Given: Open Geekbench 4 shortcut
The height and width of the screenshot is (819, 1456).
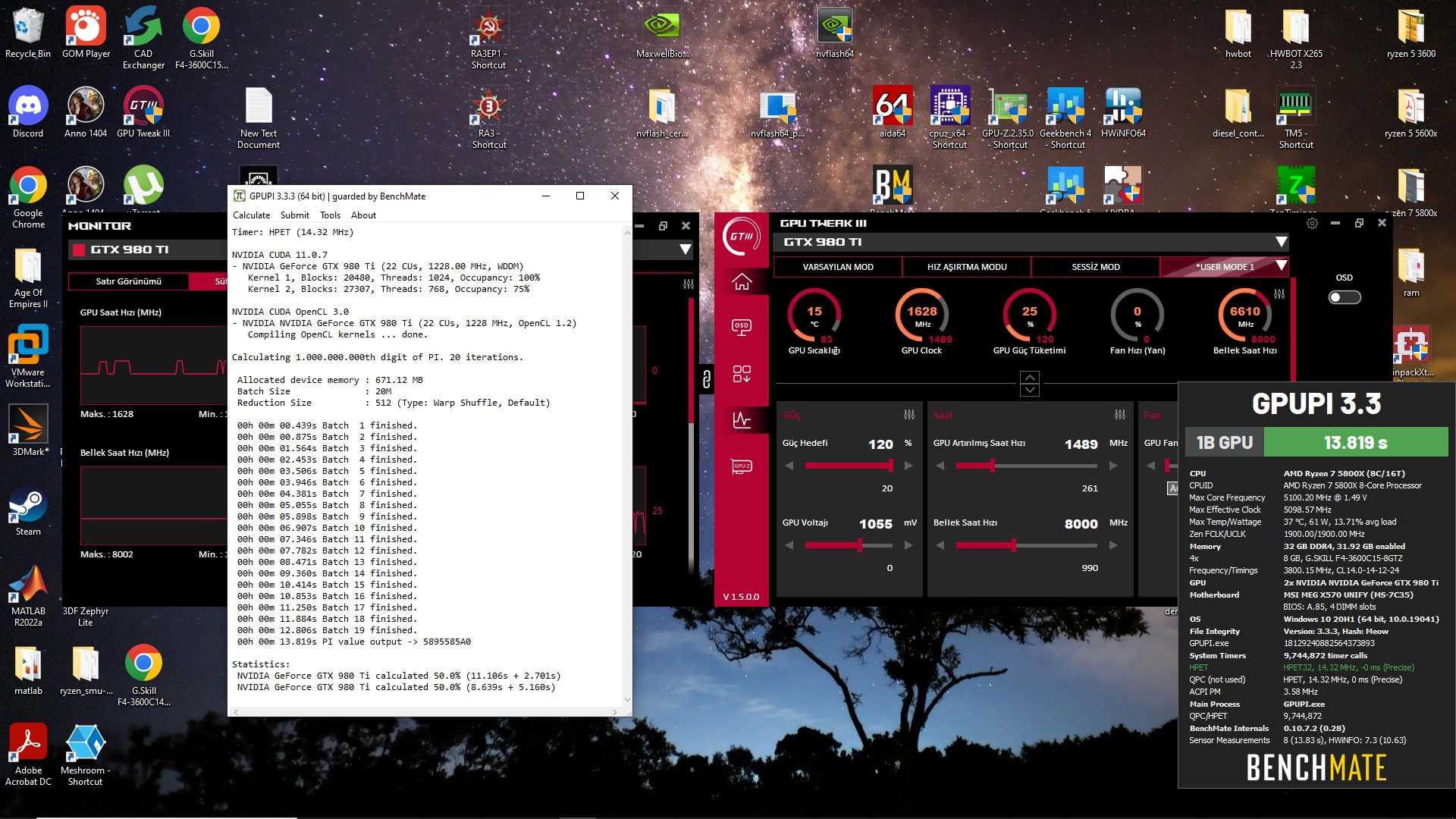Looking at the screenshot, I should (1065, 118).
